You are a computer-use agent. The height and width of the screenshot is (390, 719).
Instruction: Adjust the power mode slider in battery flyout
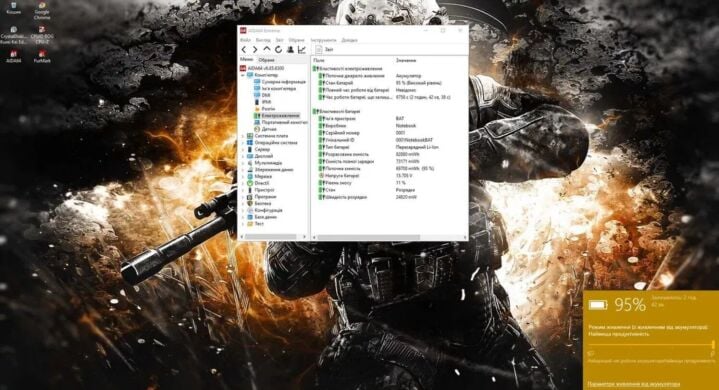(x=651, y=345)
